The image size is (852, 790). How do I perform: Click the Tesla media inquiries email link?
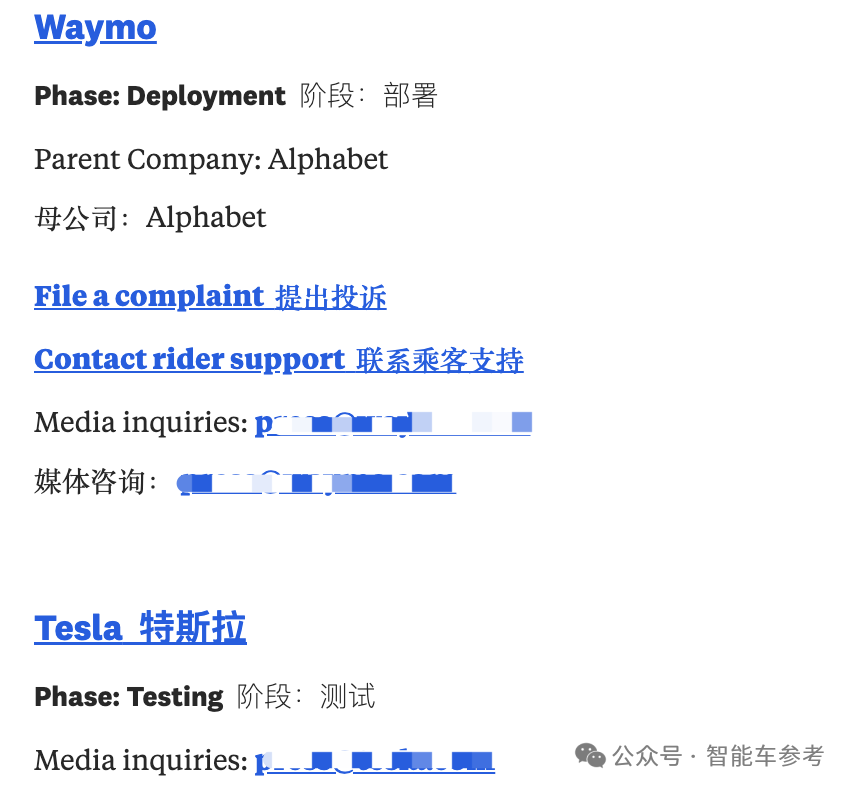click(375, 761)
